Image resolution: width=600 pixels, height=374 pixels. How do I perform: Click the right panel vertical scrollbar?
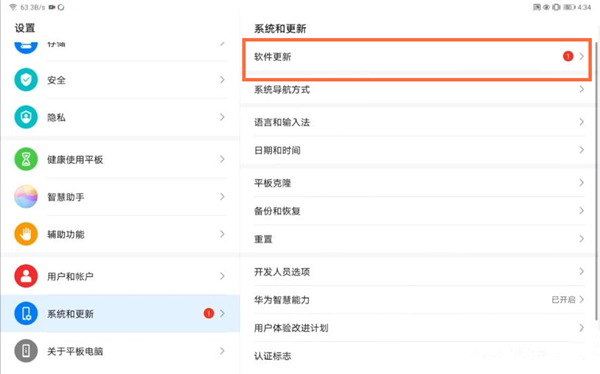[597, 180]
